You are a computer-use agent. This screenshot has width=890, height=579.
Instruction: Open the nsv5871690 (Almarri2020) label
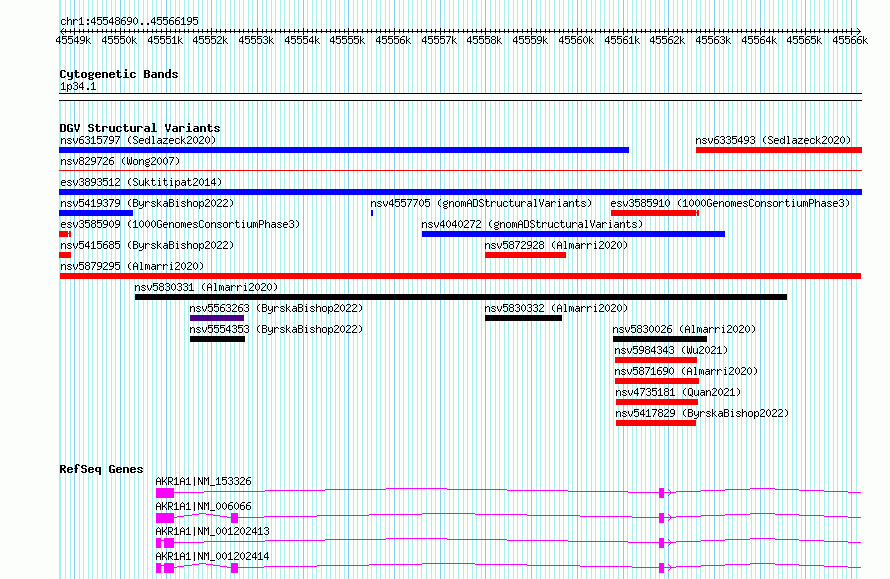tap(686, 371)
